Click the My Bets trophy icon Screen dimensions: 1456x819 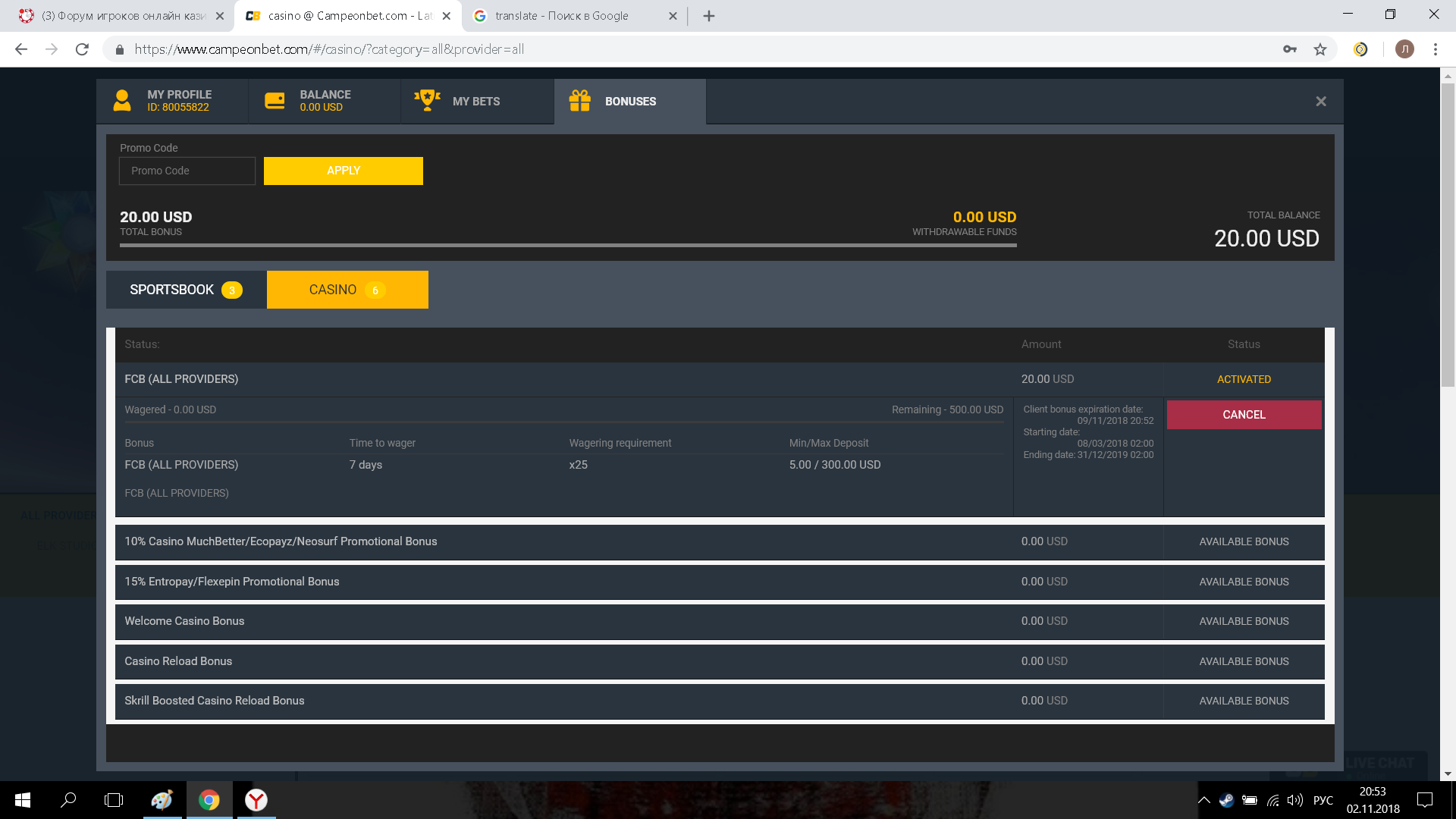click(x=427, y=100)
